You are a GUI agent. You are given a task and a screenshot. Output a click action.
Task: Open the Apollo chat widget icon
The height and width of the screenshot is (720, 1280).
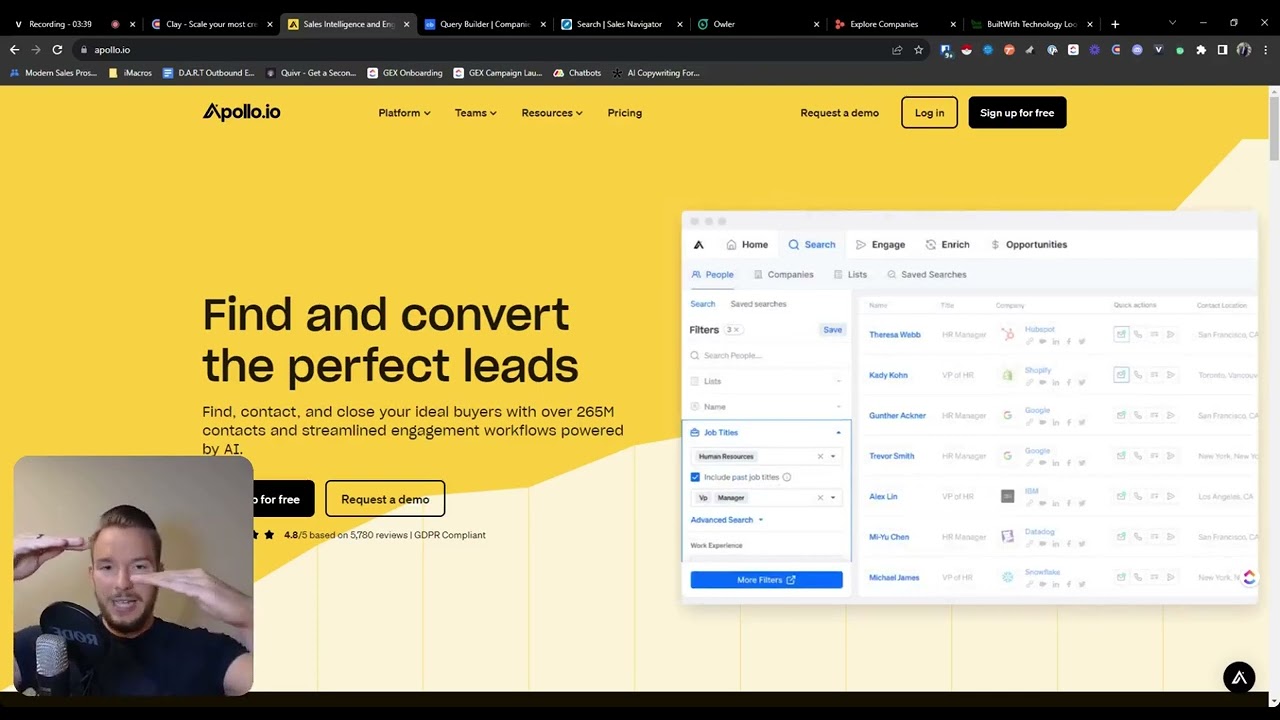pyautogui.click(x=1239, y=677)
